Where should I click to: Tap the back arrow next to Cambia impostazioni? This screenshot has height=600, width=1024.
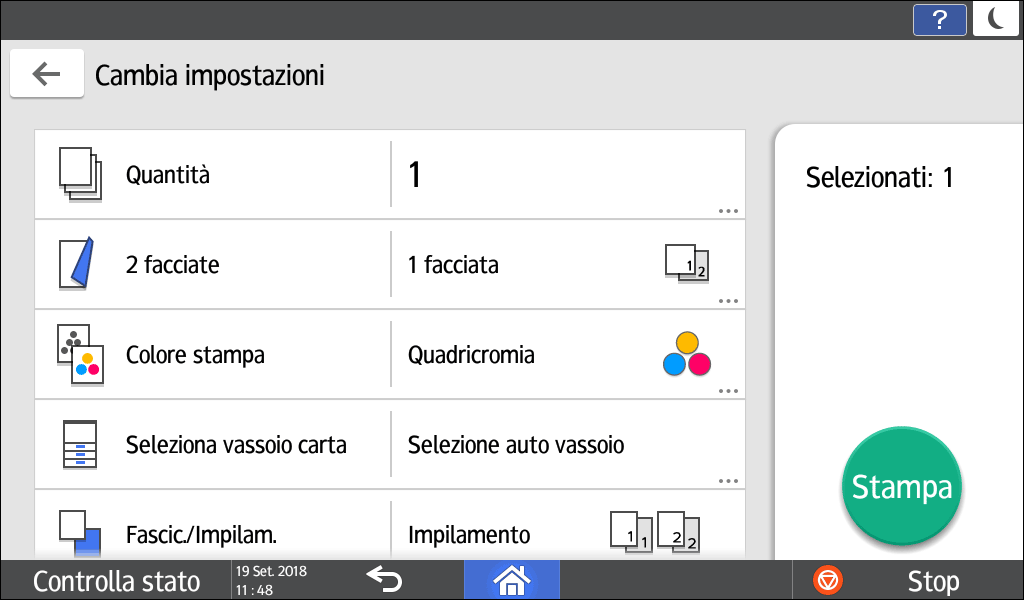[x=46, y=73]
